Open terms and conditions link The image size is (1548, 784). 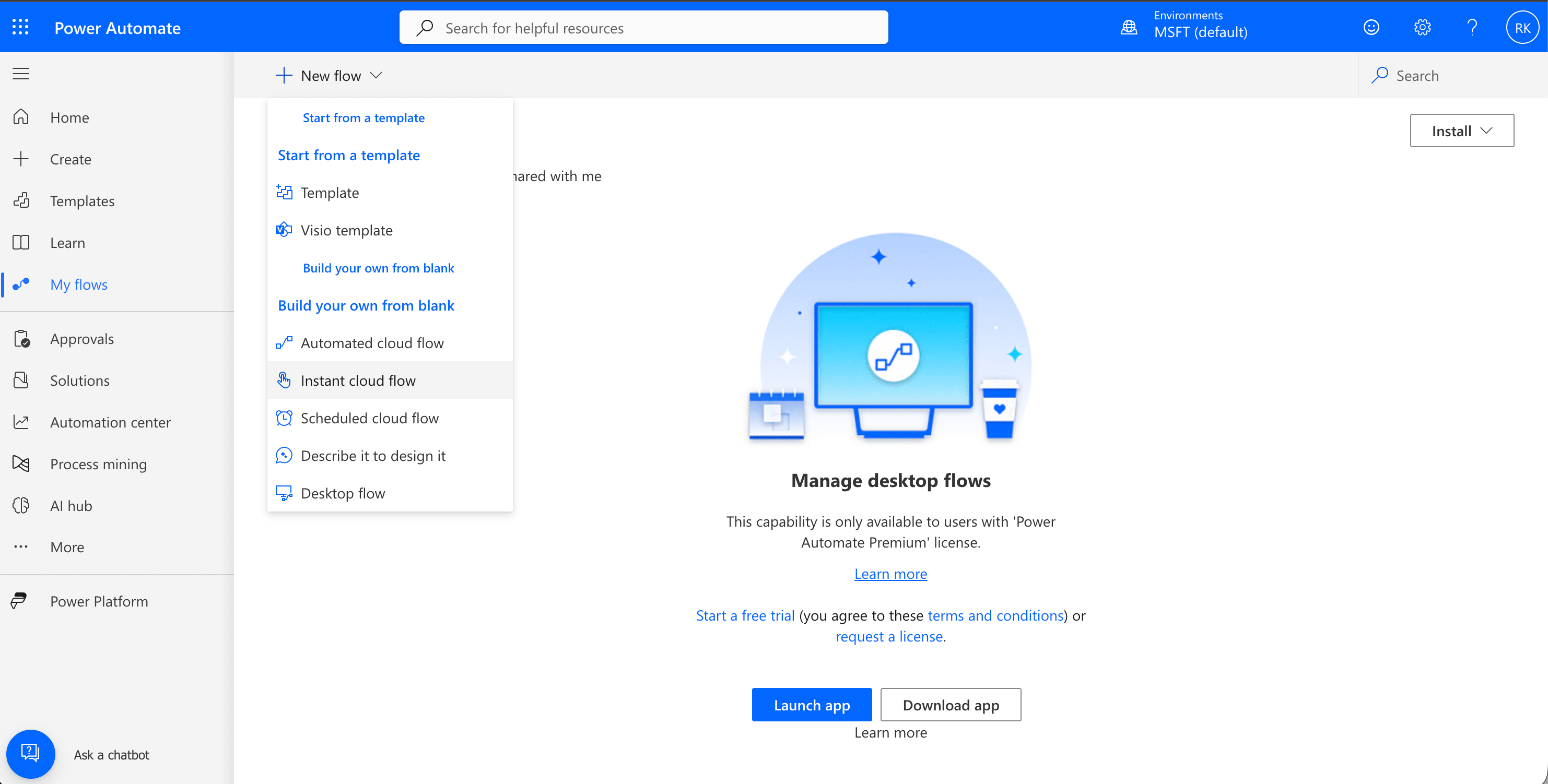995,615
